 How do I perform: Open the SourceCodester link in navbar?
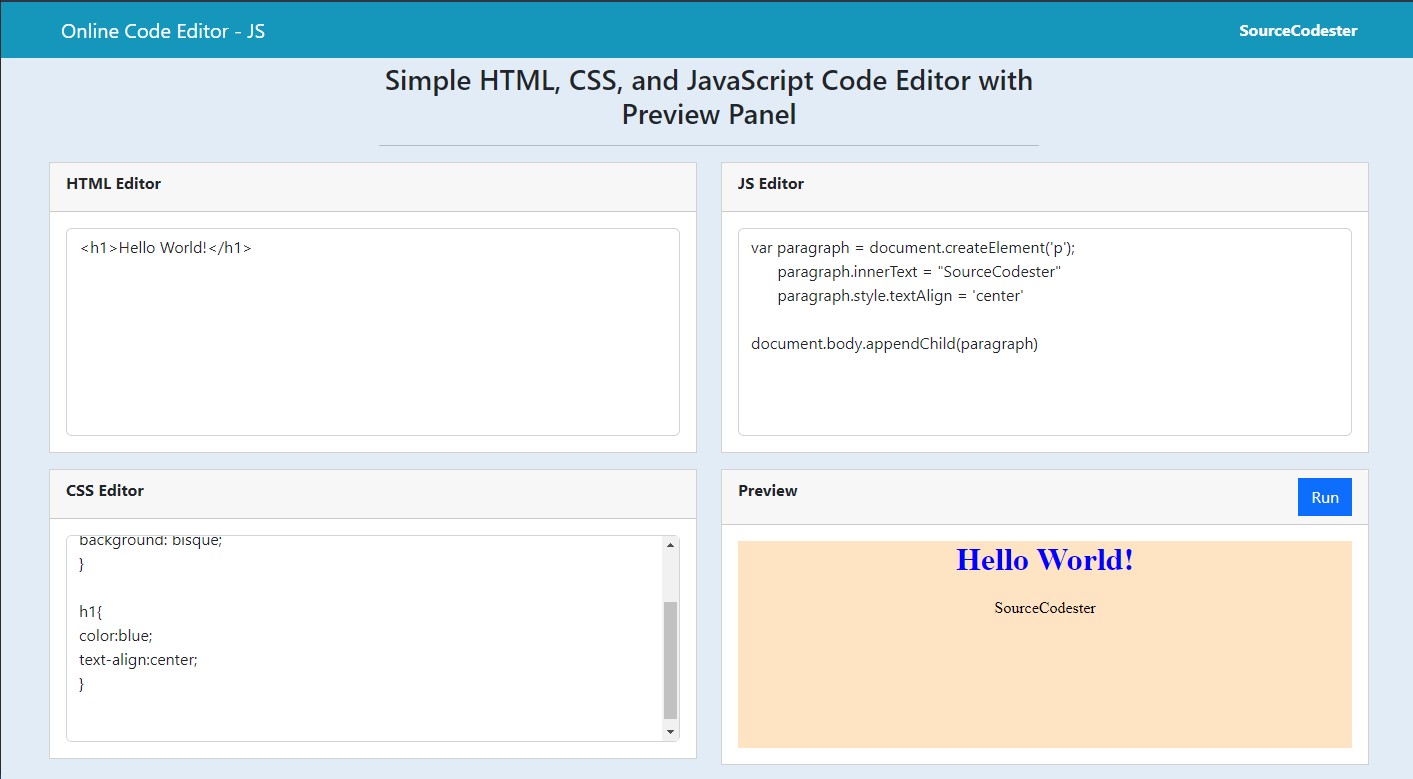(1297, 30)
